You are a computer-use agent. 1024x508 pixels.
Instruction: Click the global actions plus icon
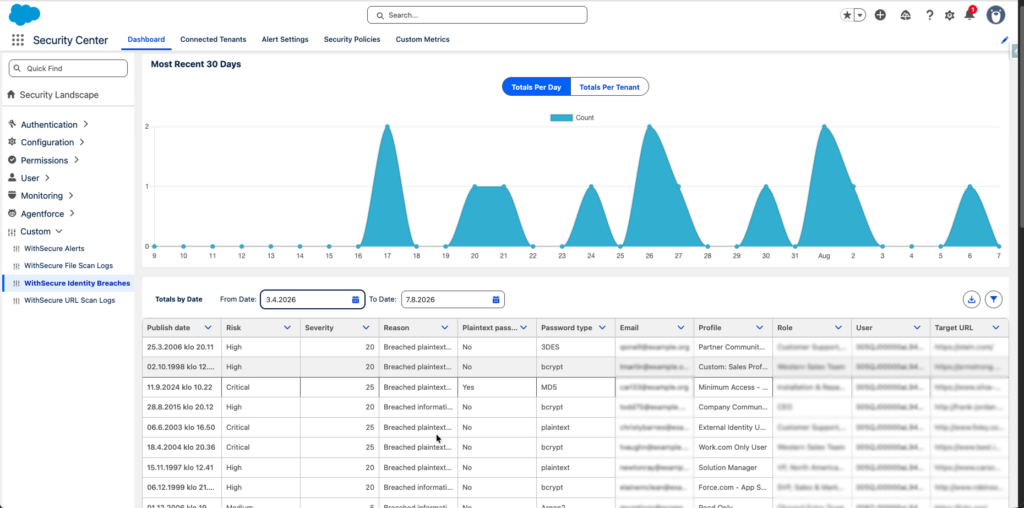click(x=880, y=15)
